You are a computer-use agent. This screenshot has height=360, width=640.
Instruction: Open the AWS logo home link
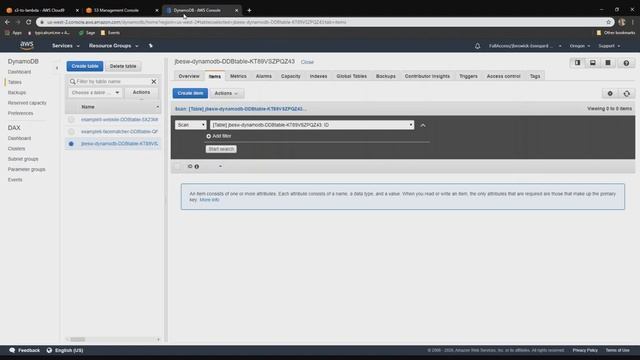coord(27,45)
